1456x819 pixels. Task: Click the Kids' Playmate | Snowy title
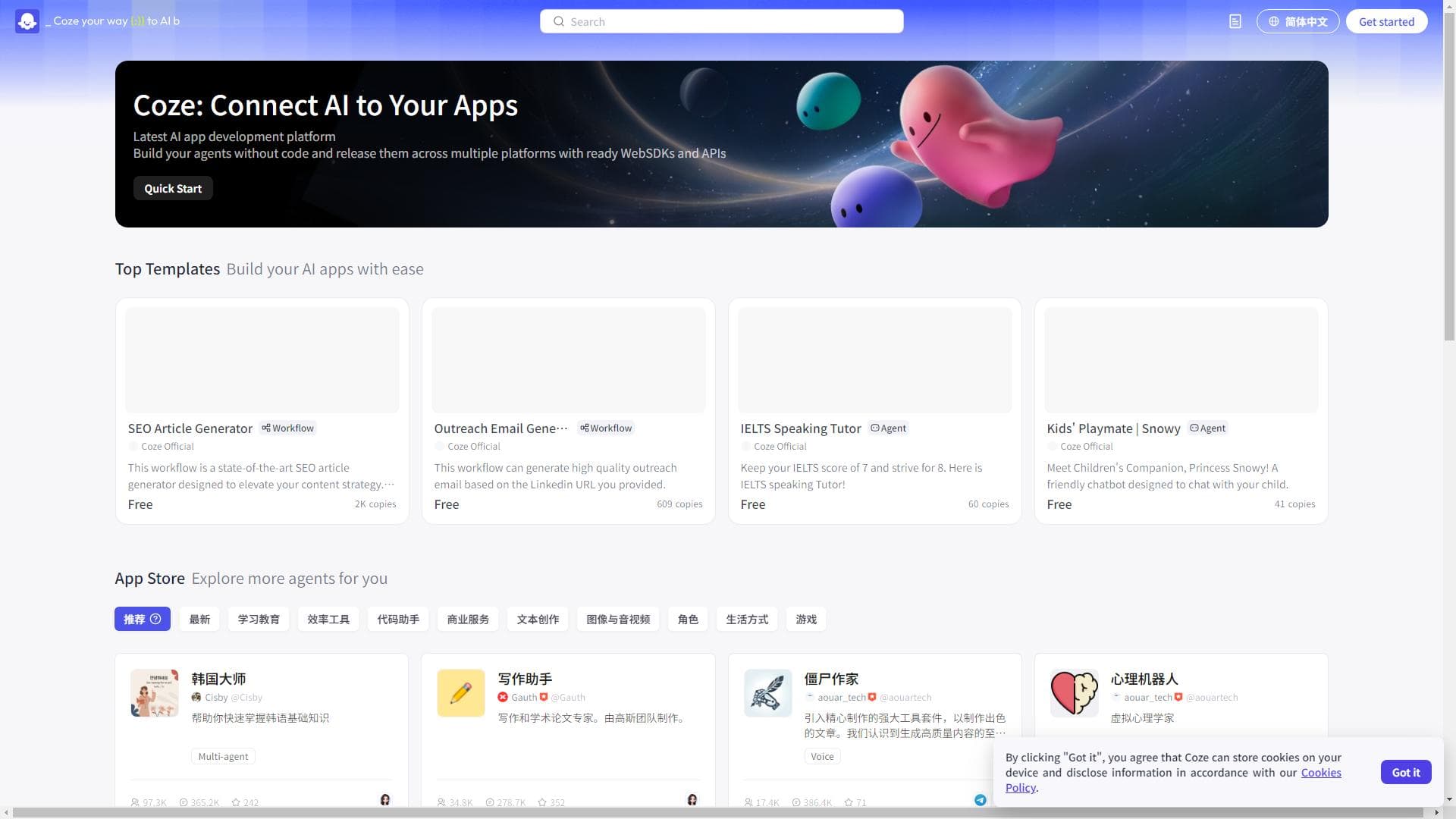pos(1113,428)
